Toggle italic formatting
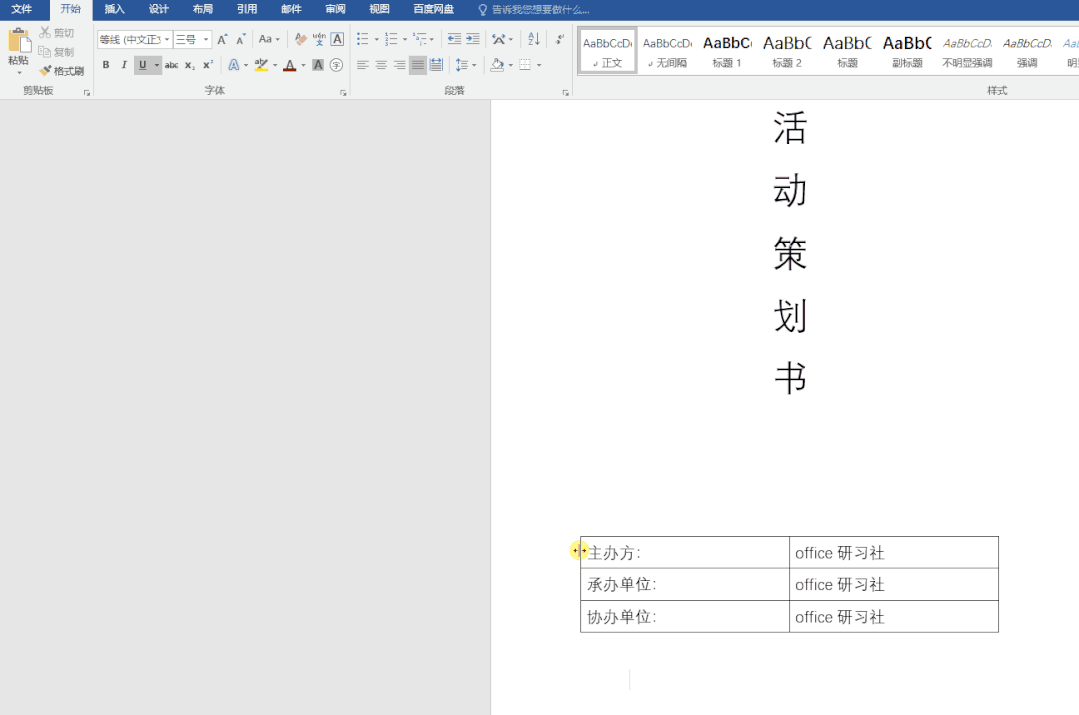 tap(124, 65)
